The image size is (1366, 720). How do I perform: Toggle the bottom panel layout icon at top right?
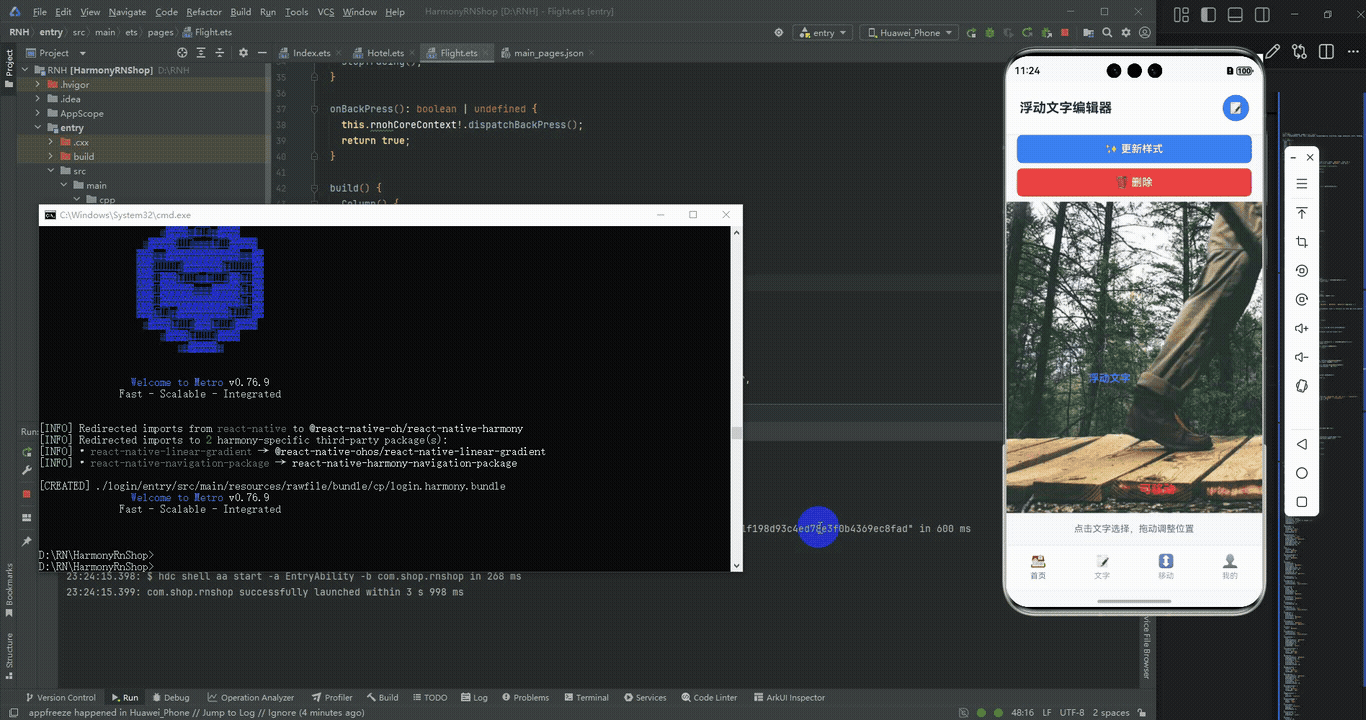[x=1235, y=14]
